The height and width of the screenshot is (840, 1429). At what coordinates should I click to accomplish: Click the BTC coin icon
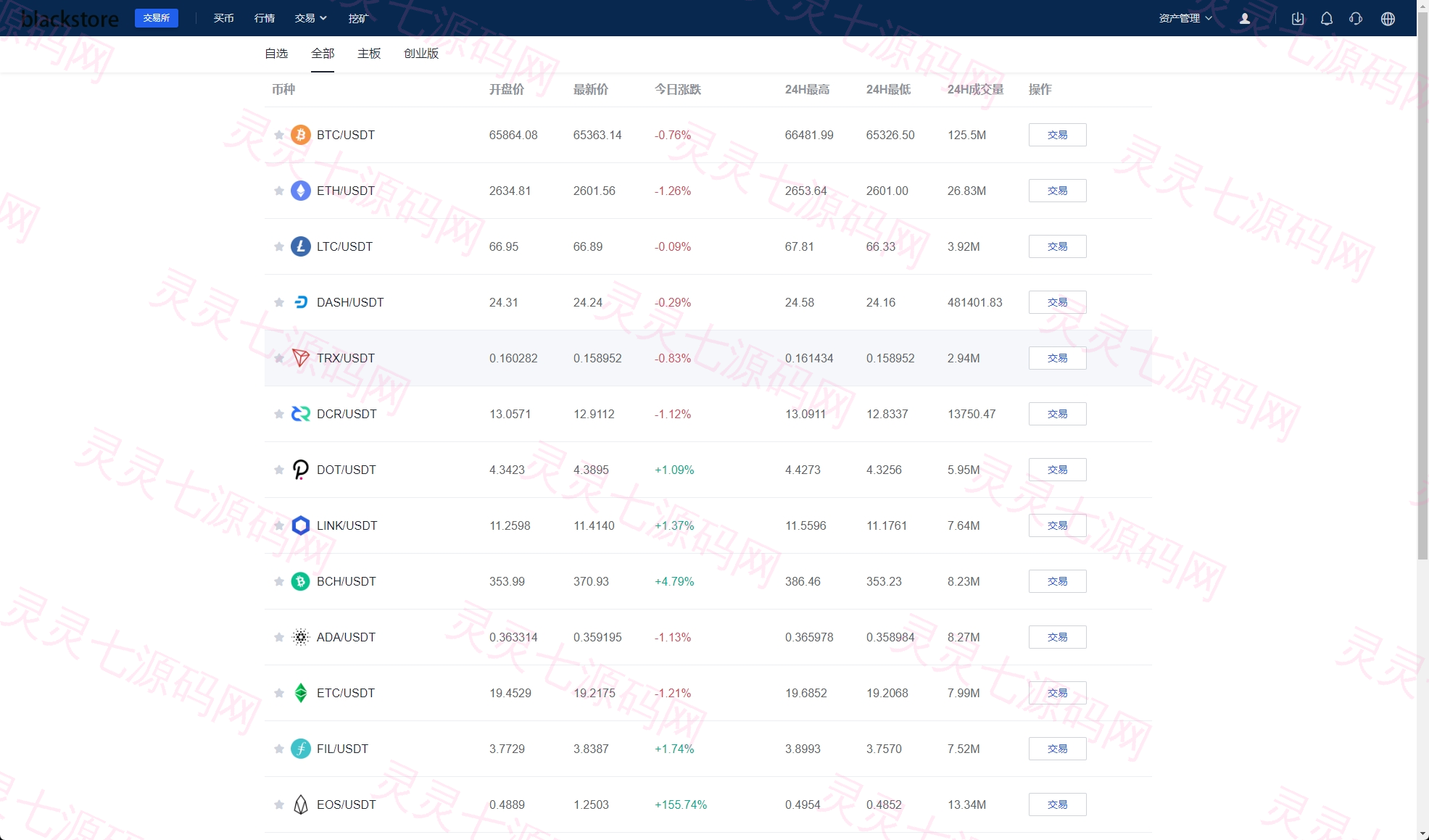(x=301, y=135)
